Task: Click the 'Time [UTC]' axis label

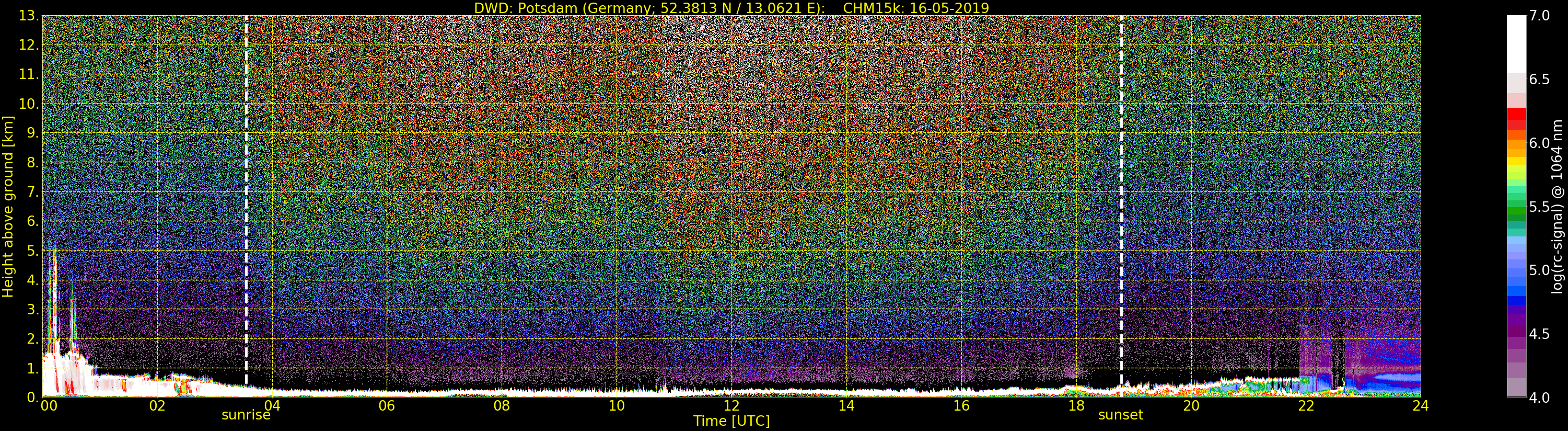Action: tap(731, 421)
